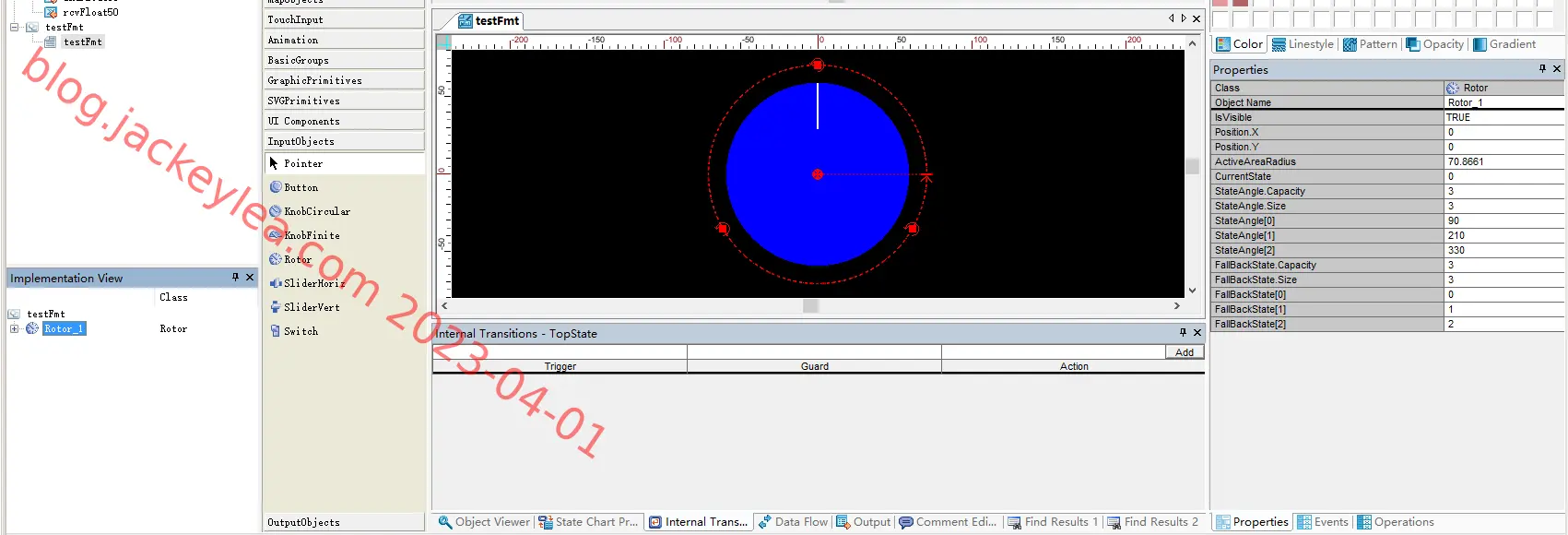Open the Events tab

click(1323, 522)
